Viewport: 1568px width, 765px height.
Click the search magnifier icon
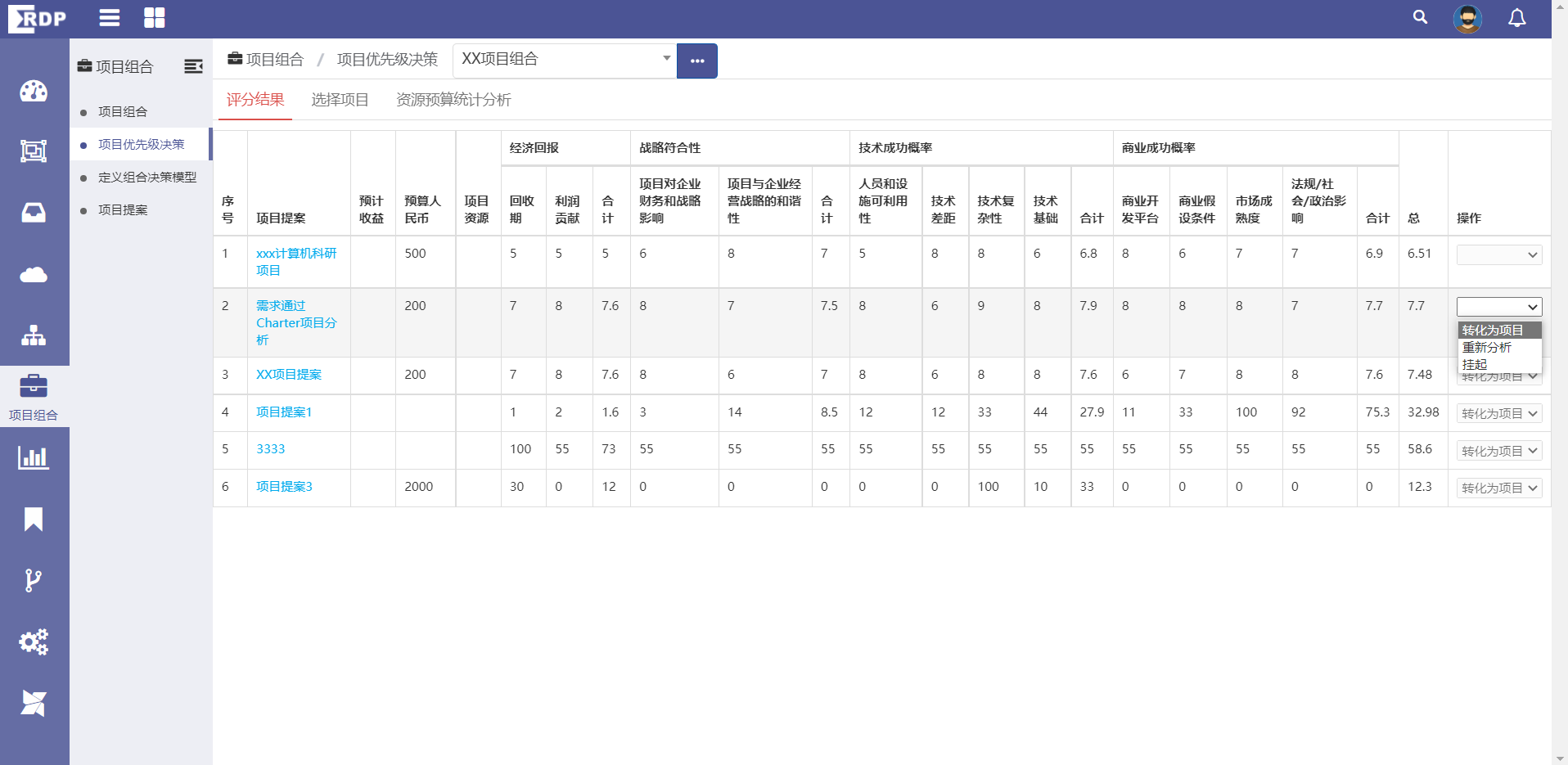[x=1420, y=17]
